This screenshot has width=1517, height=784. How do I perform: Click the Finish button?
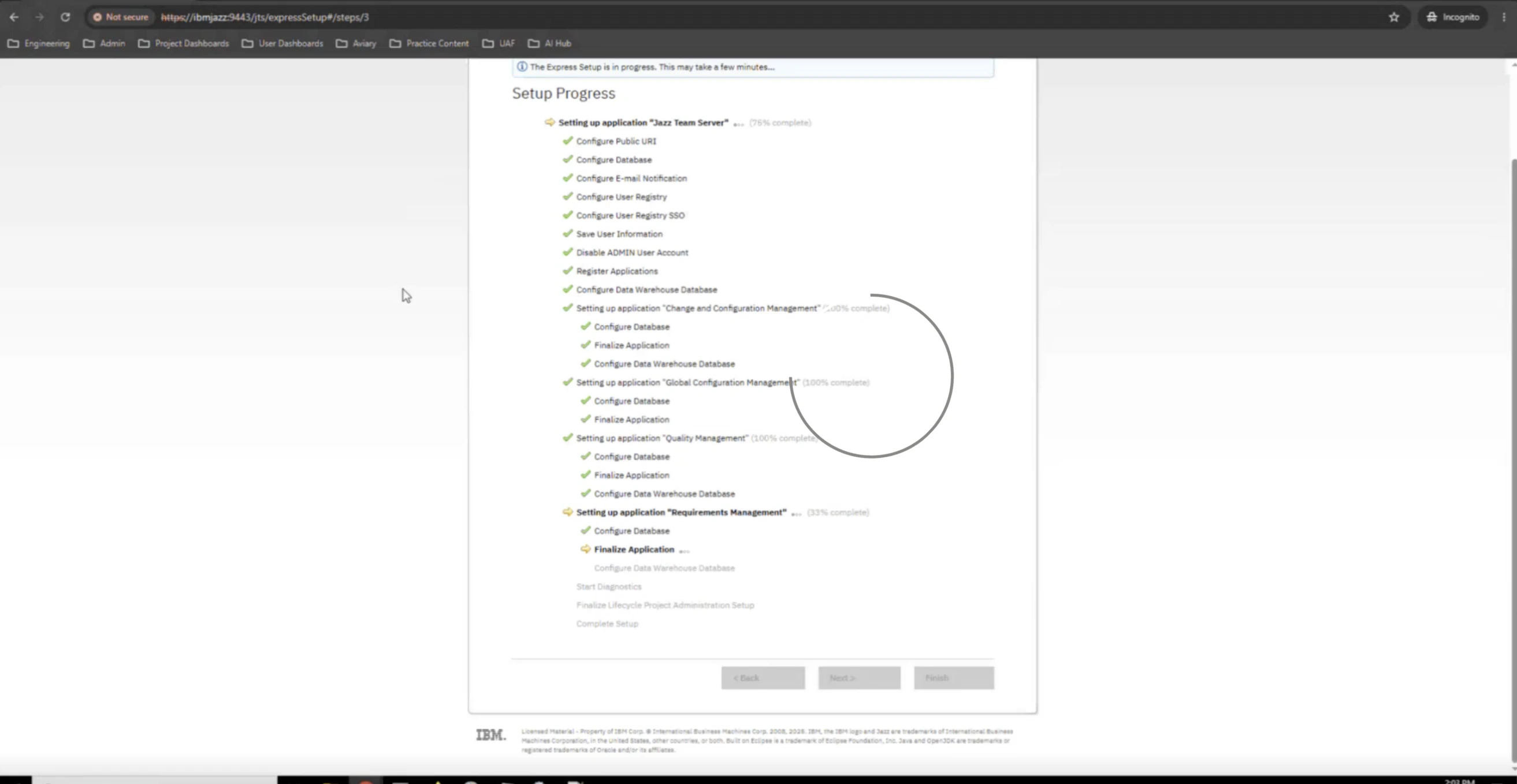954,677
